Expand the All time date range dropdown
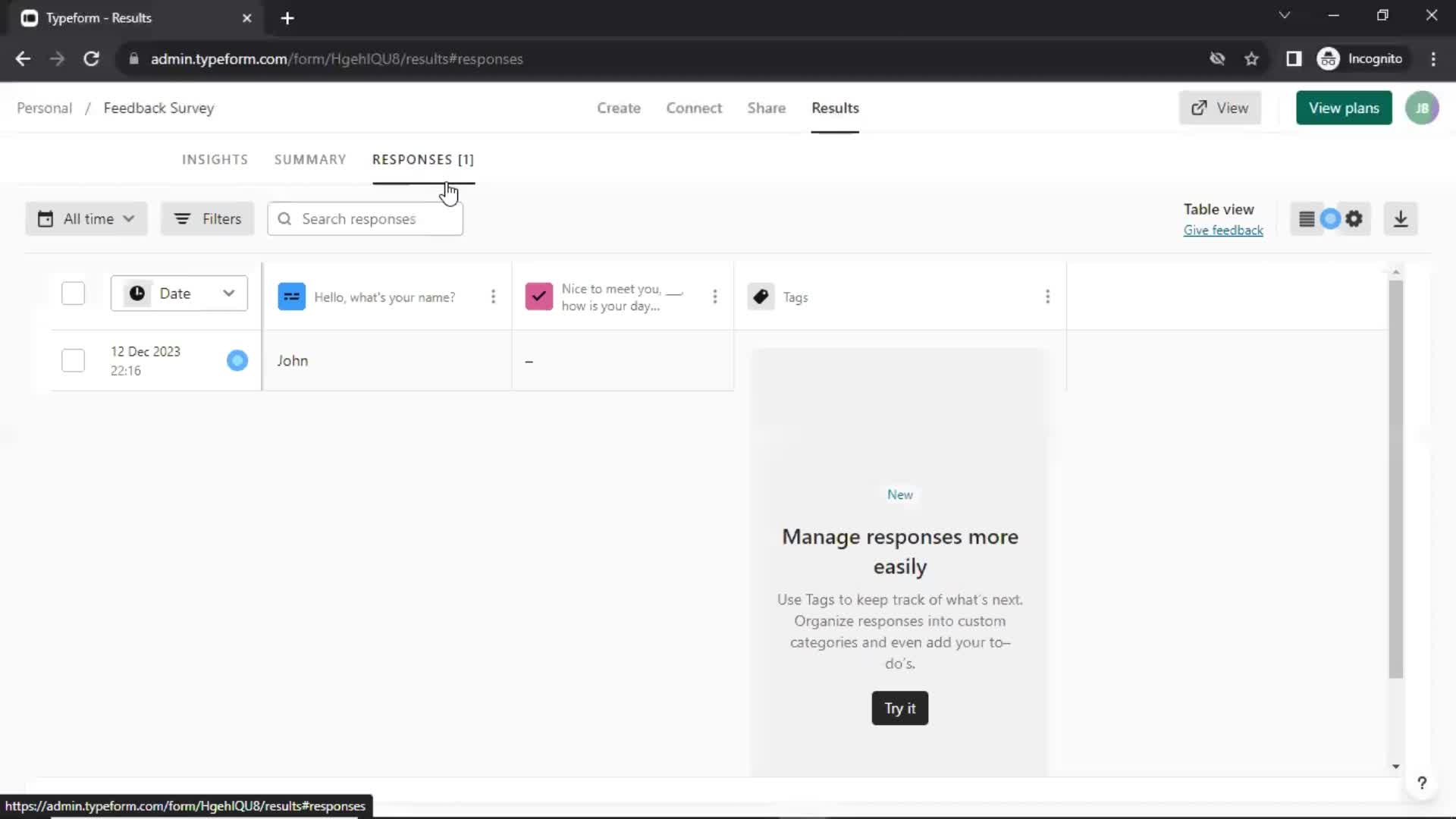The image size is (1456, 819). coord(86,219)
